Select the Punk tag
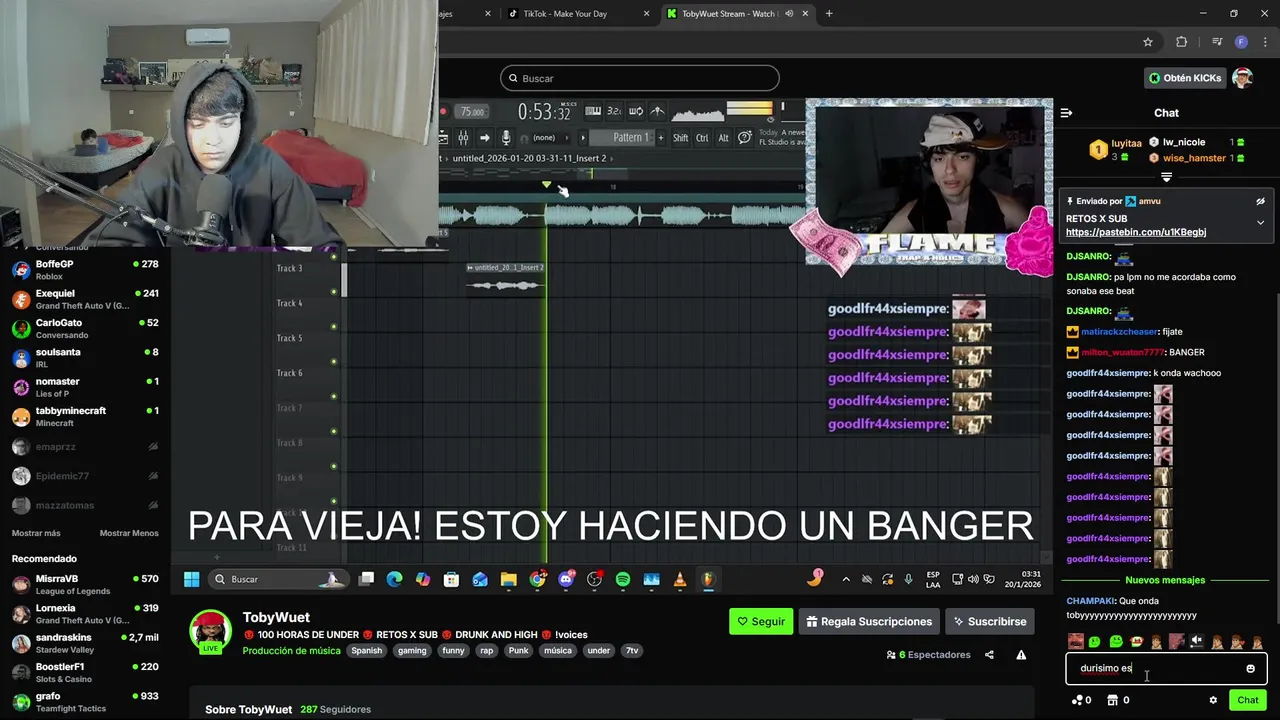 518,651
